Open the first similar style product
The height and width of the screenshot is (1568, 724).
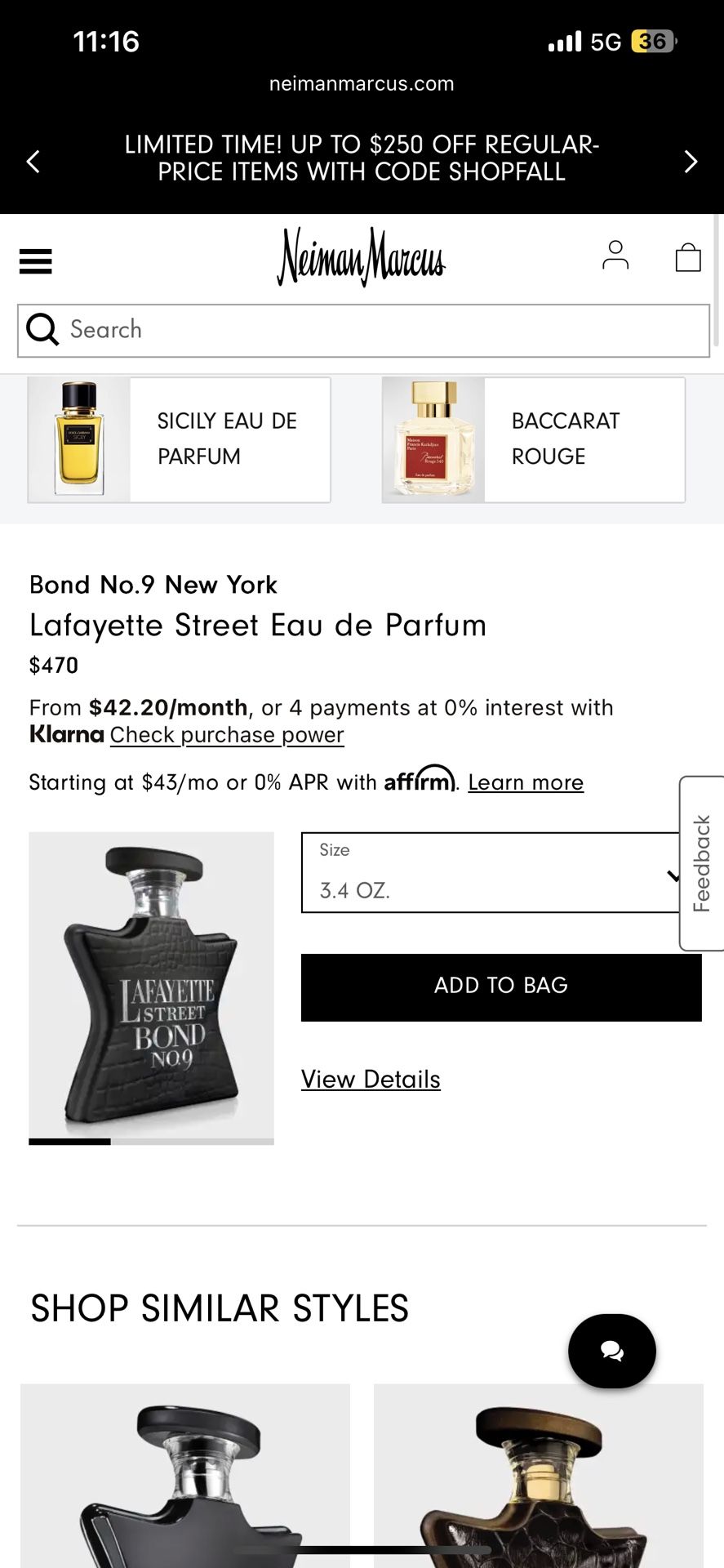(185, 1474)
